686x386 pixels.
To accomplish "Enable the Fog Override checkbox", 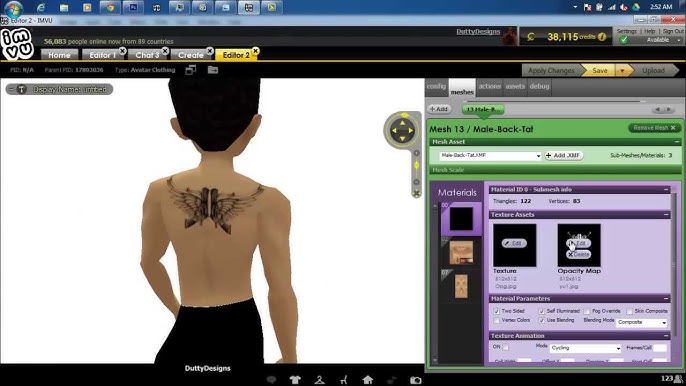I will pos(587,311).
